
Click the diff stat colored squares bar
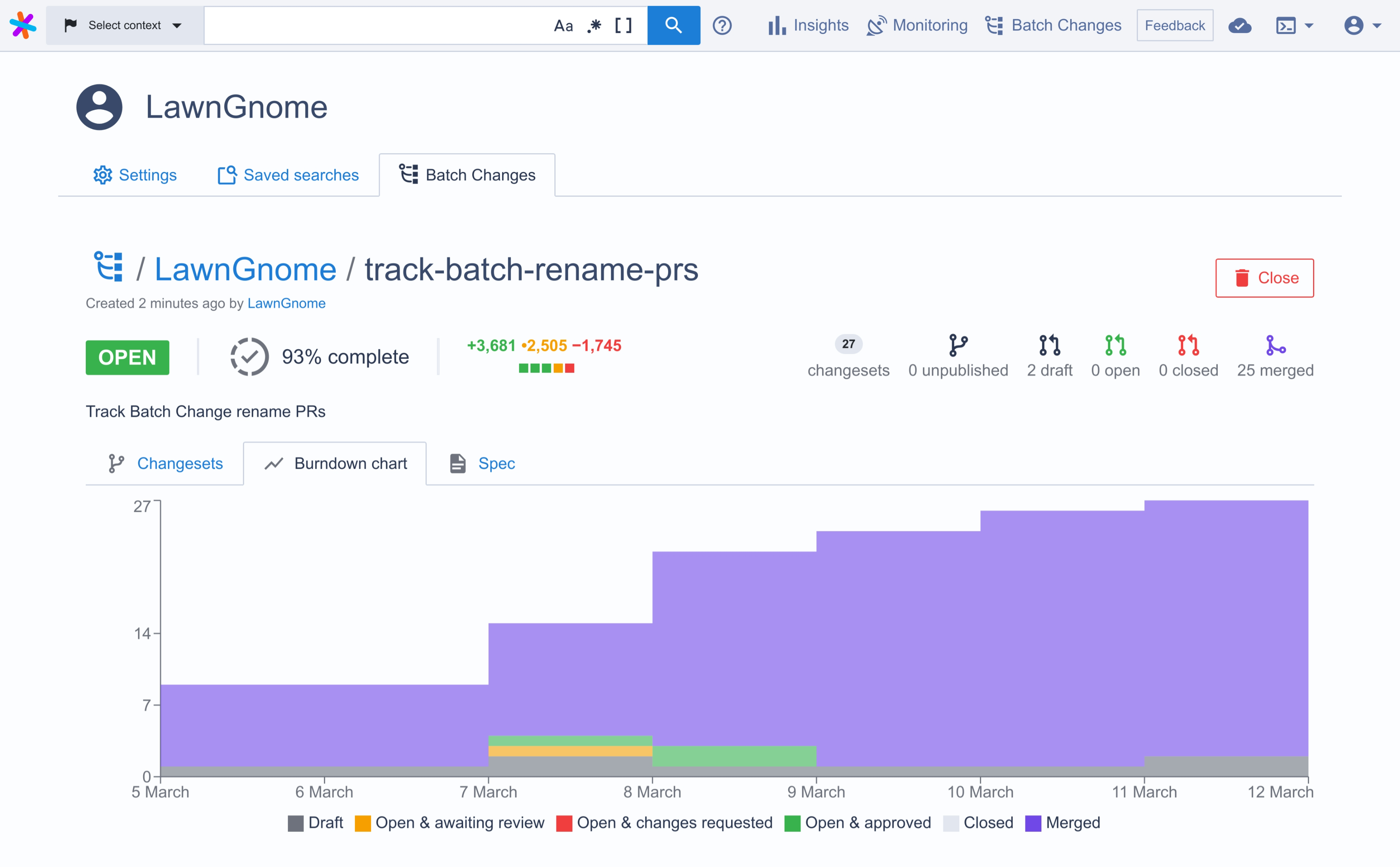(x=546, y=368)
